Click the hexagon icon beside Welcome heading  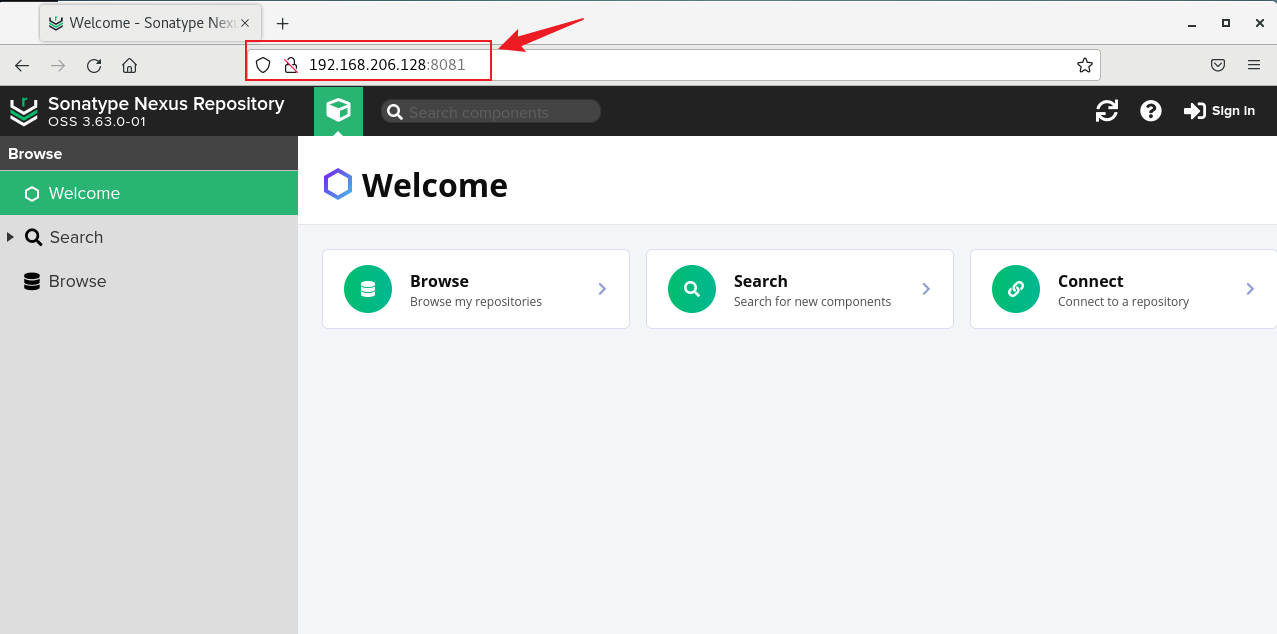[338, 184]
